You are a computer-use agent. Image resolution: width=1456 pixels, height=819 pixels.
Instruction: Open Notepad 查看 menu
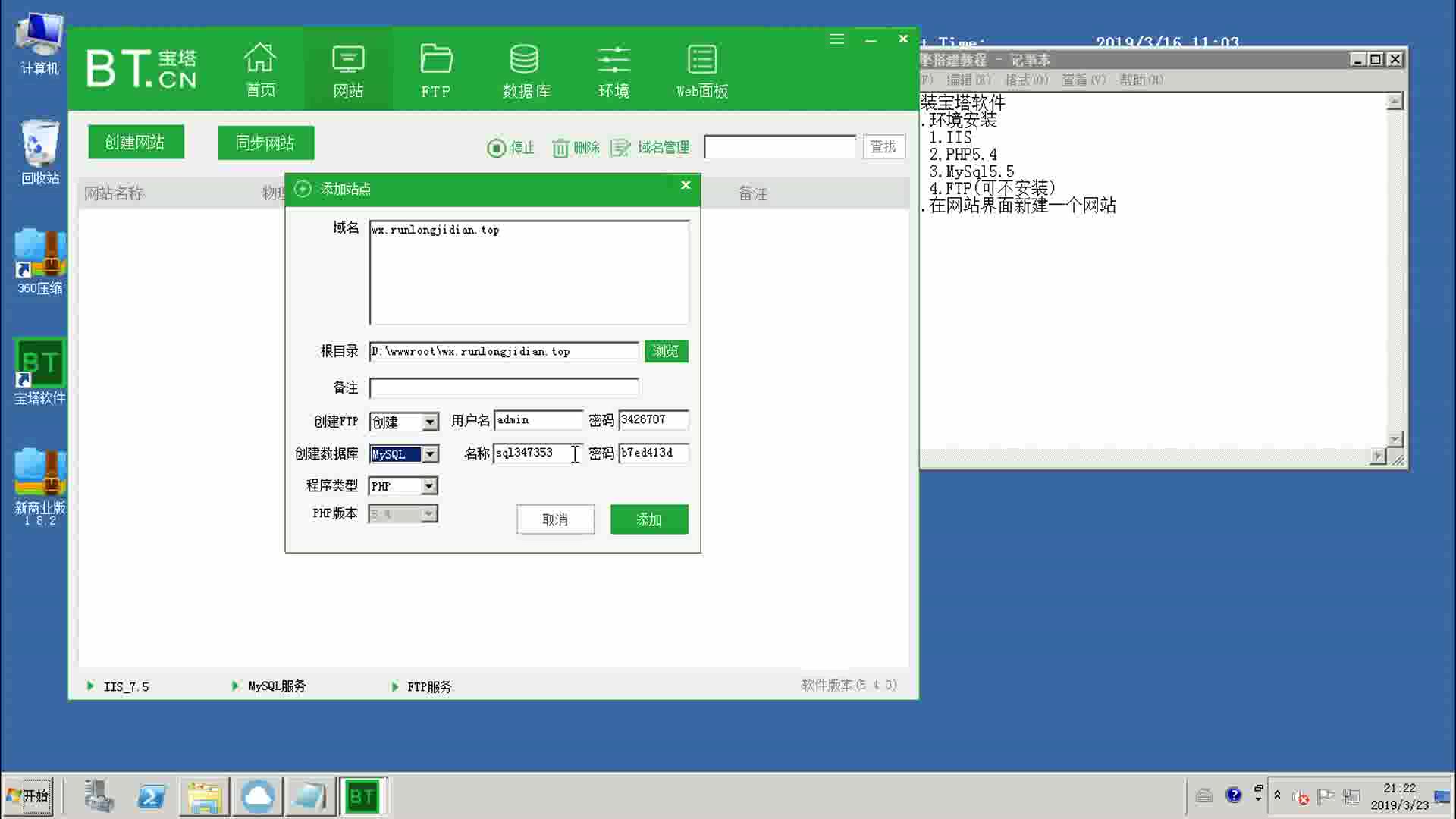pos(1084,80)
